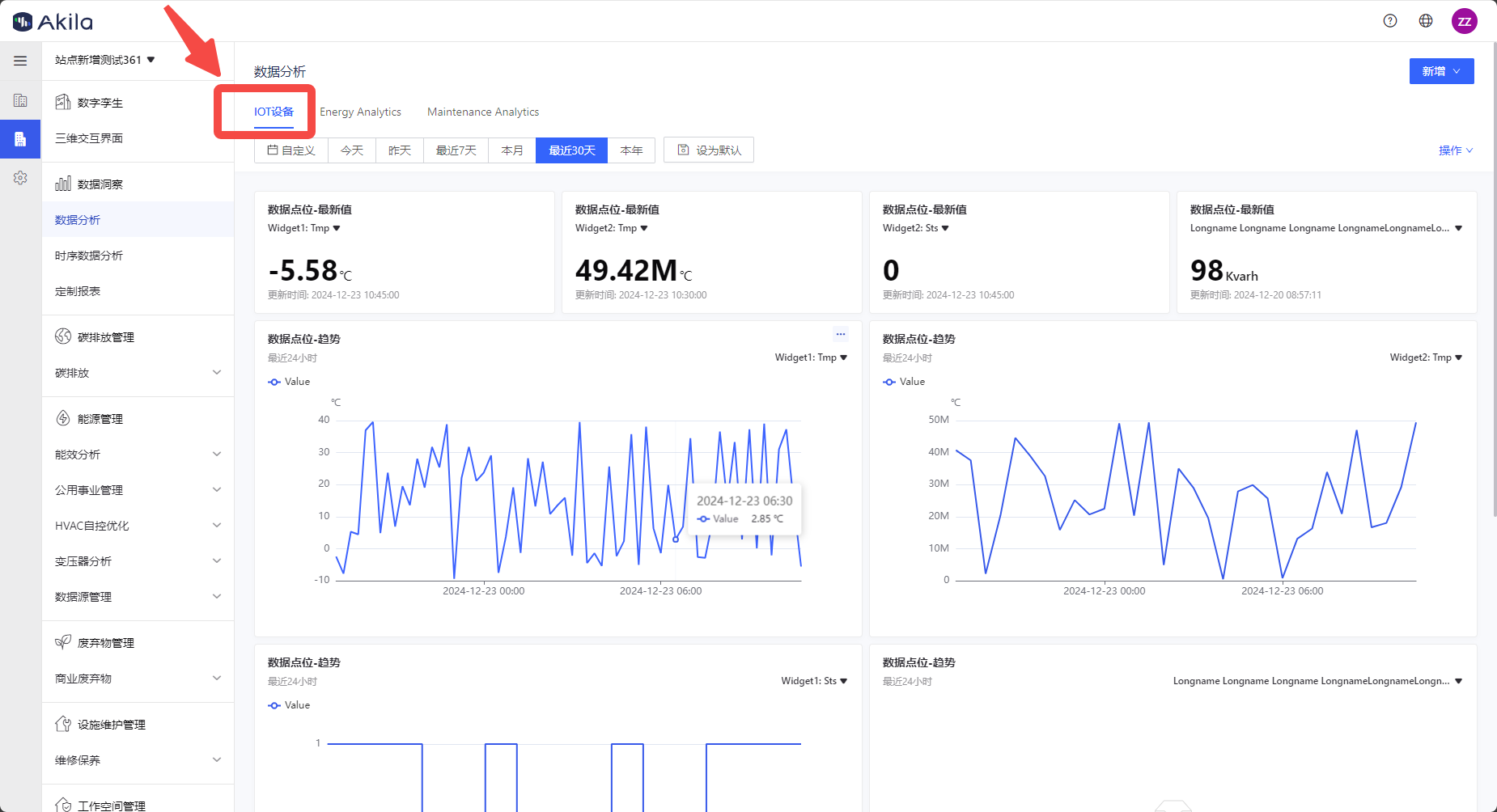Open the Longname dropdown in fourth value card
The height and width of the screenshot is (812, 1497).
click(x=1326, y=228)
